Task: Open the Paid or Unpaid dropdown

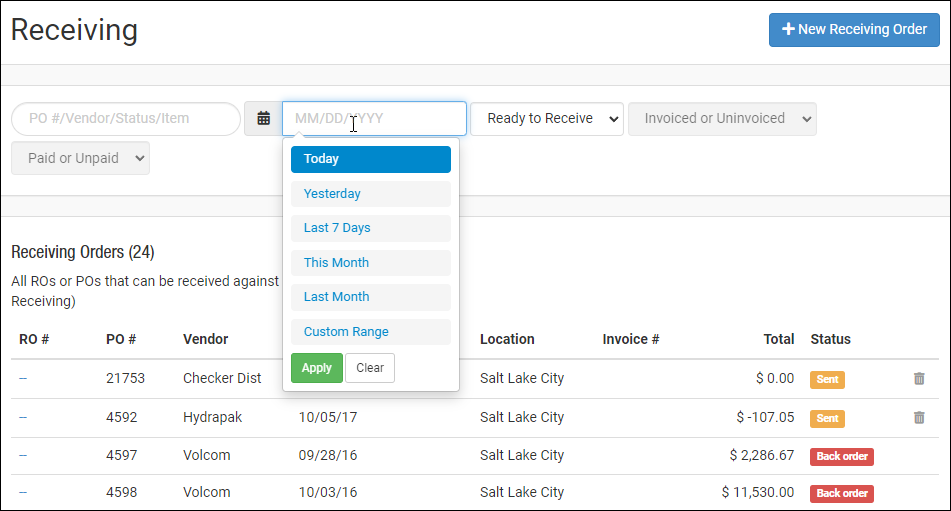Action: [x=81, y=158]
